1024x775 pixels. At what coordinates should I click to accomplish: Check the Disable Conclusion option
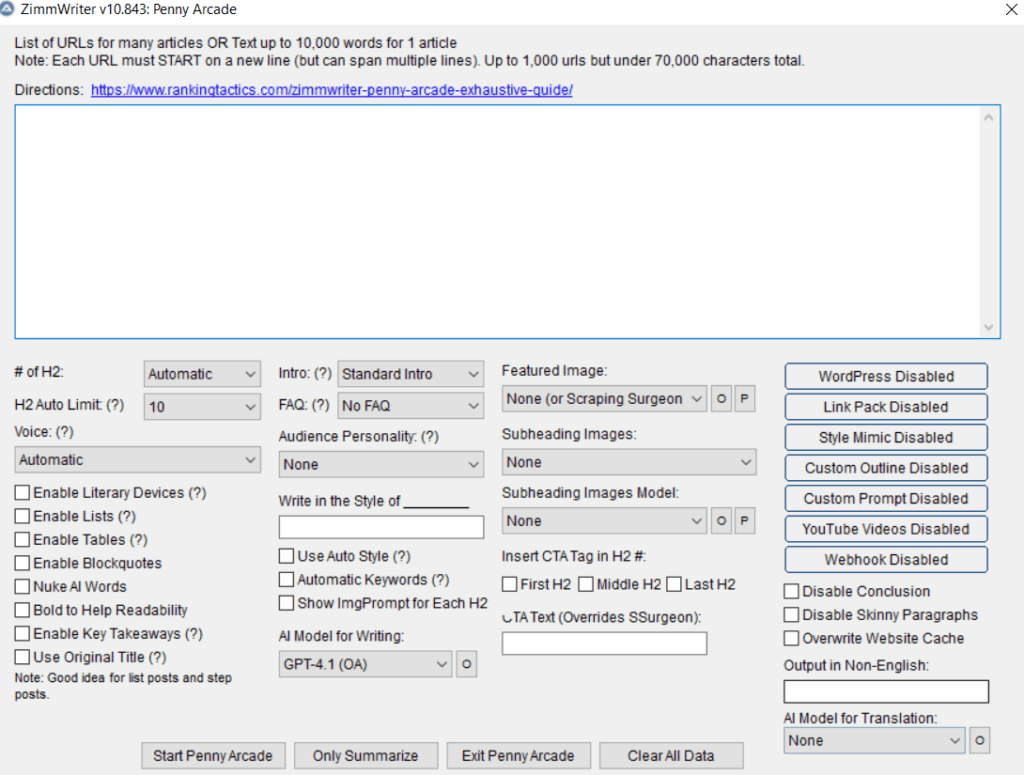click(x=792, y=592)
